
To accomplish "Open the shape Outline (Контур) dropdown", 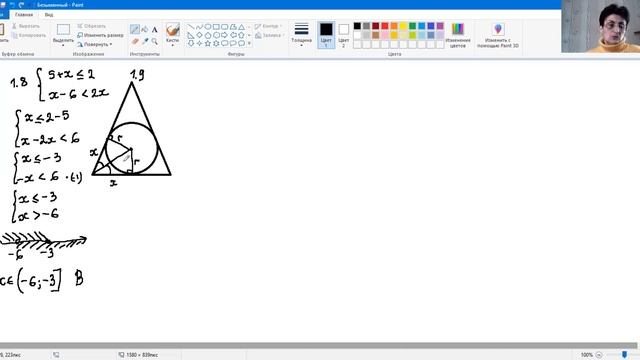I will (x=269, y=26).
